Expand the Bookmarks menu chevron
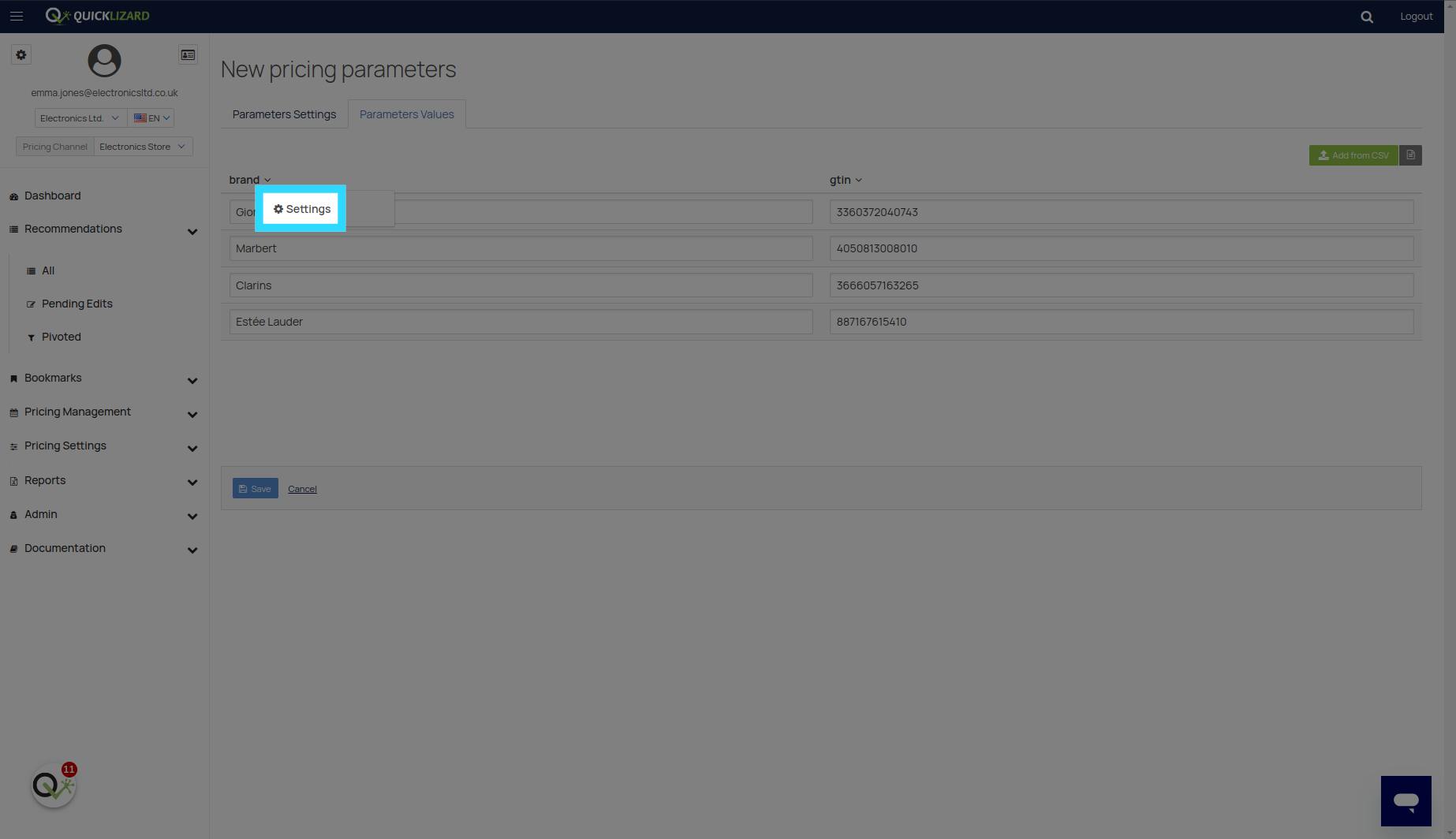Screen dimensions: 1456x839 [192, 380]
